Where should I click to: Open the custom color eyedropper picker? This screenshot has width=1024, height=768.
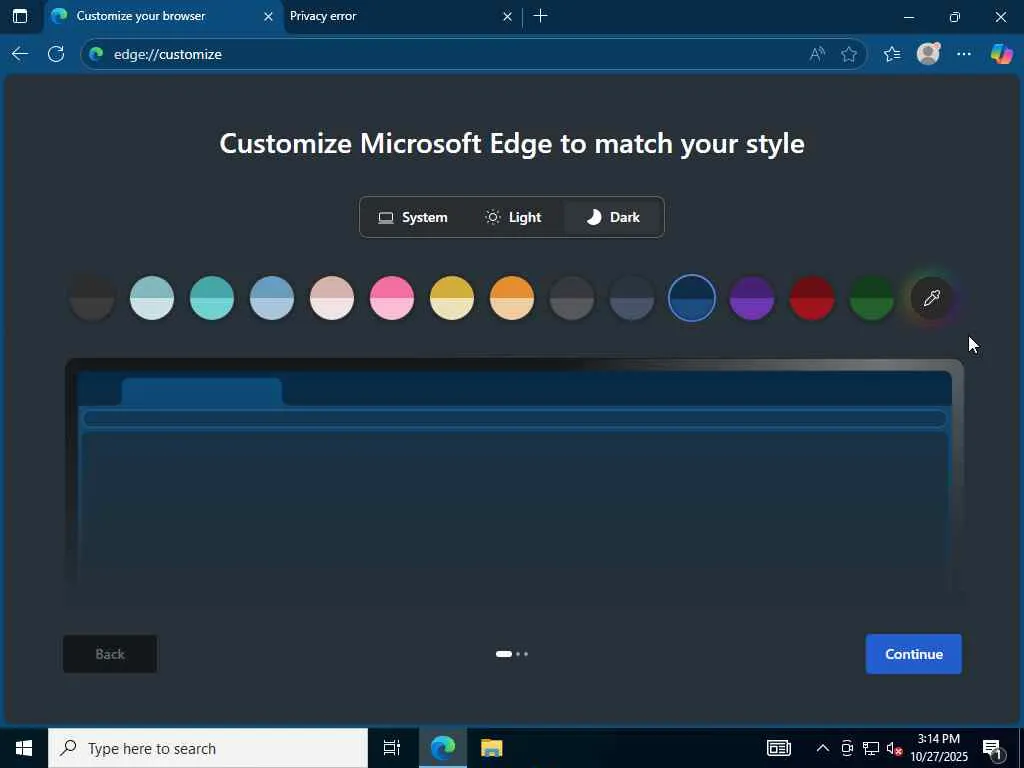932,298
